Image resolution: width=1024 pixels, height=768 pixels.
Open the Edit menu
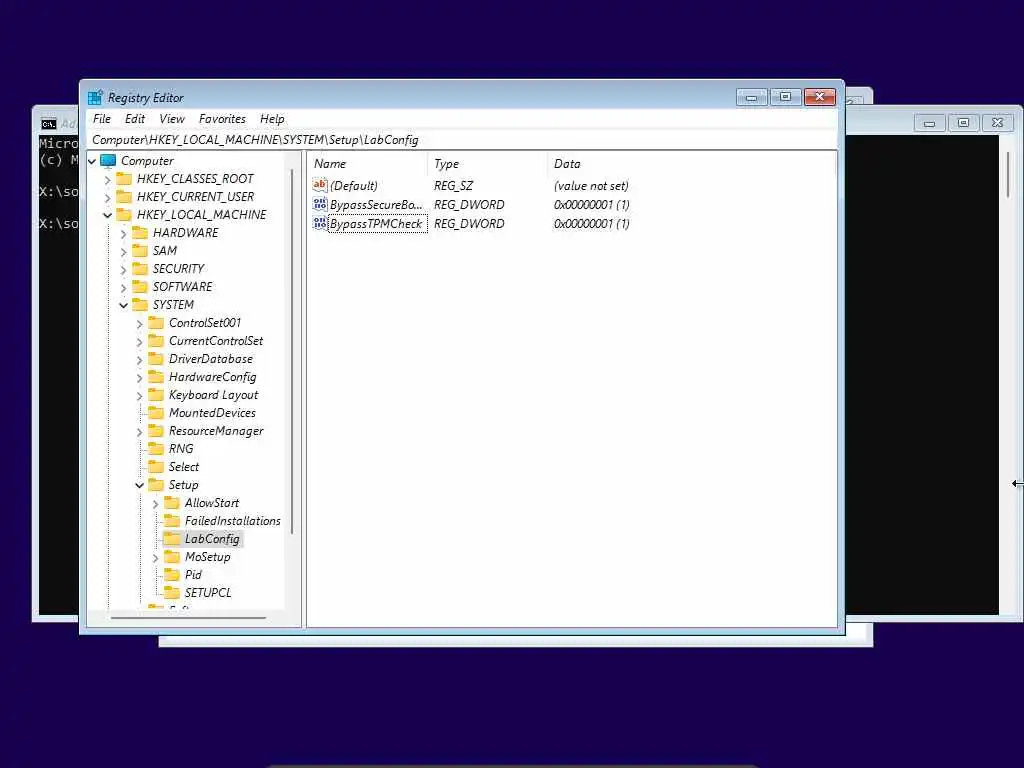click(x=135, y=119)
